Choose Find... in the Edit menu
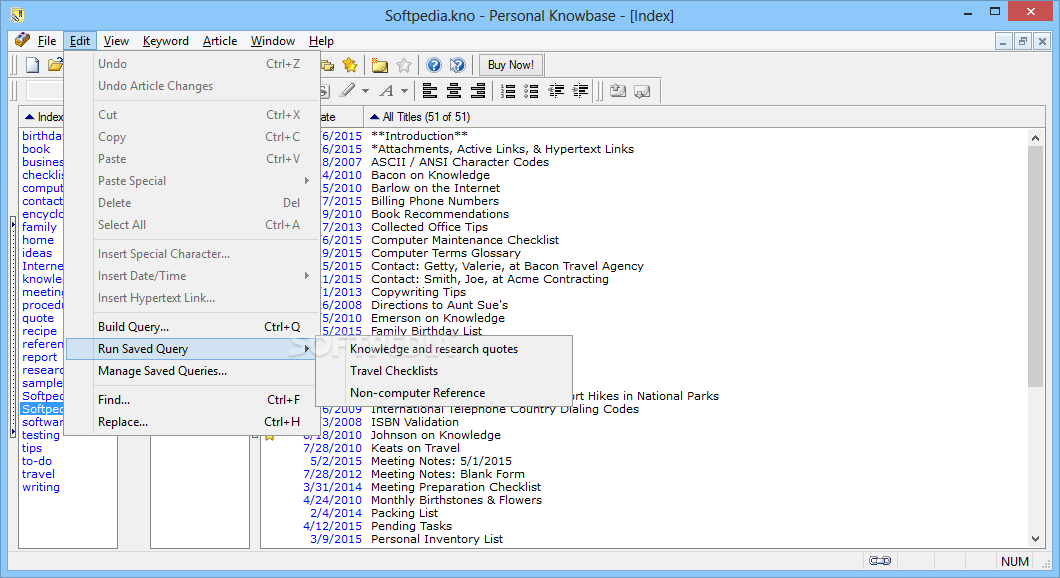1060x578 pixels. coord(192,400)
